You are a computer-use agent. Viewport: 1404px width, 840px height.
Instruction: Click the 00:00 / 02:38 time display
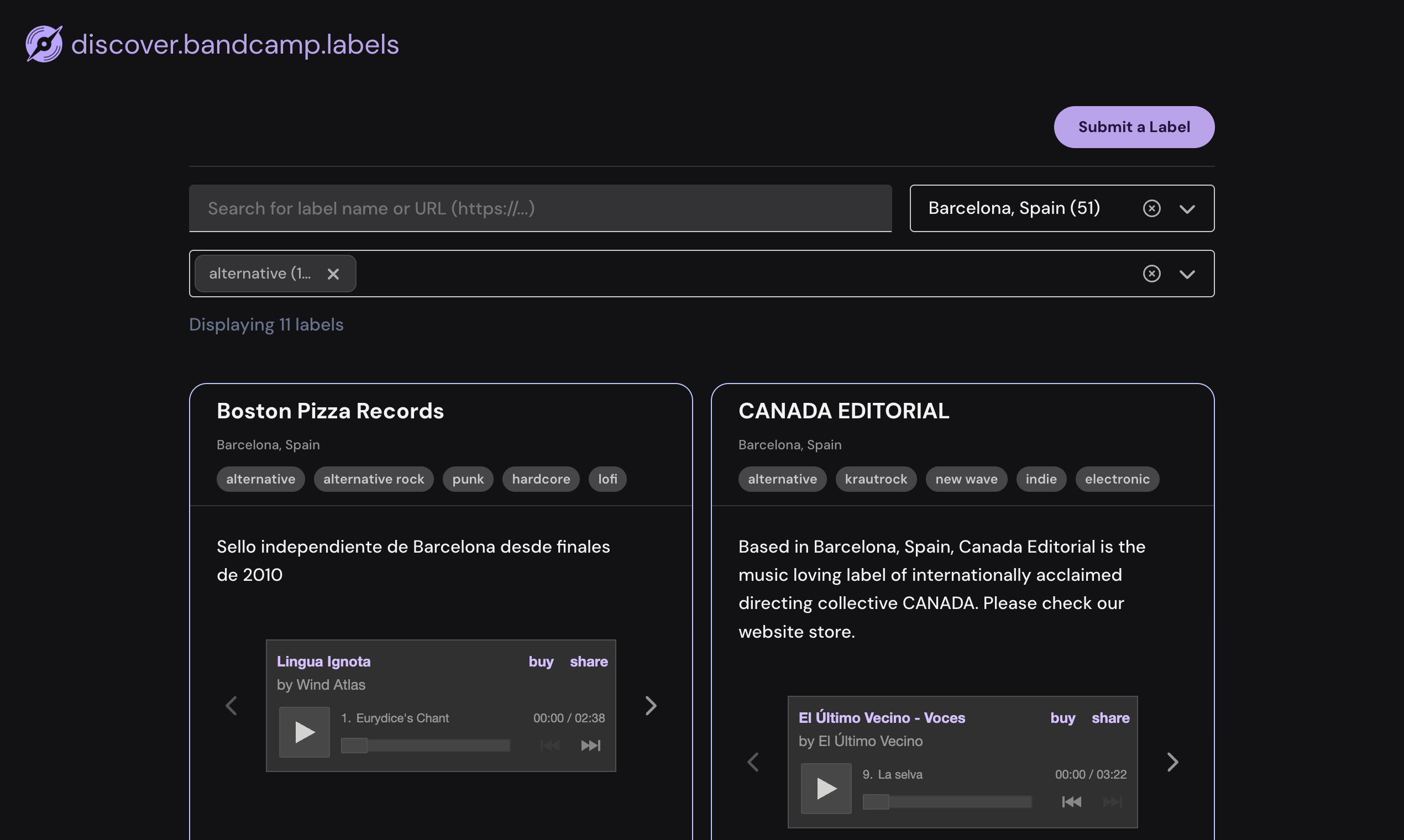(x=569, y=718)
